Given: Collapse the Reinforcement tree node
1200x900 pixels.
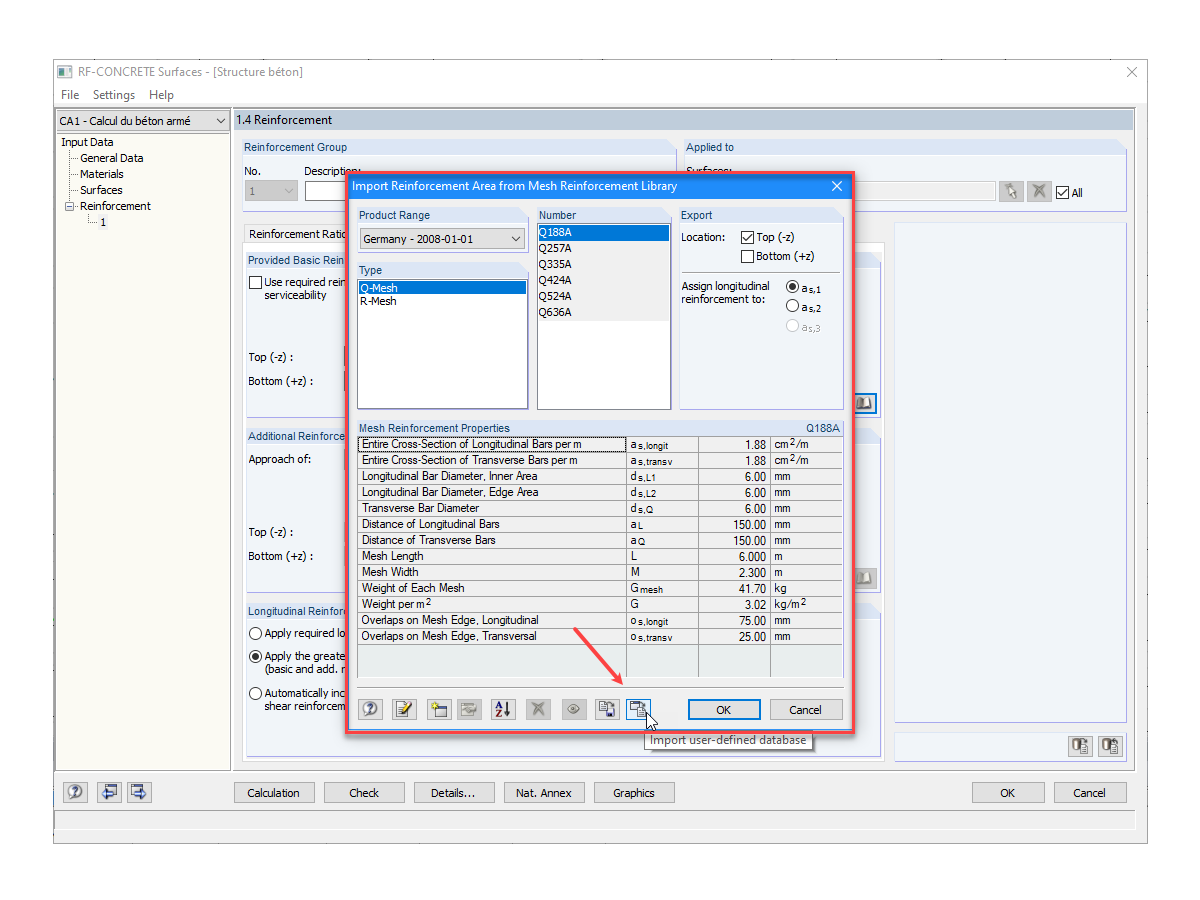Looking at the screenshot, I should (70, 206).
